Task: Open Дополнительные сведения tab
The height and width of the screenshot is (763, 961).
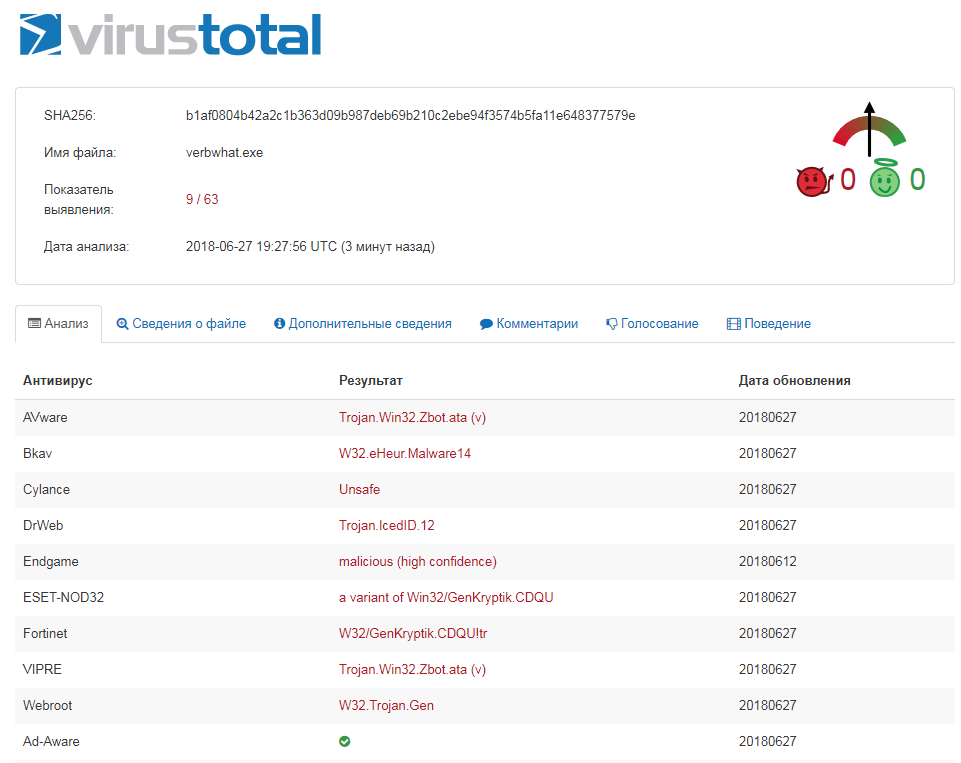Action: [x=363, y=324]
